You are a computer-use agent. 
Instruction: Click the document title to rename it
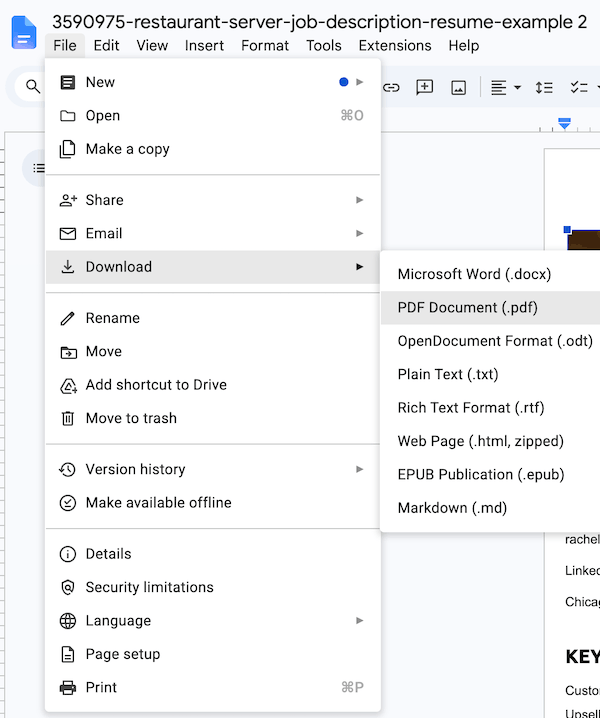point(319,22)
